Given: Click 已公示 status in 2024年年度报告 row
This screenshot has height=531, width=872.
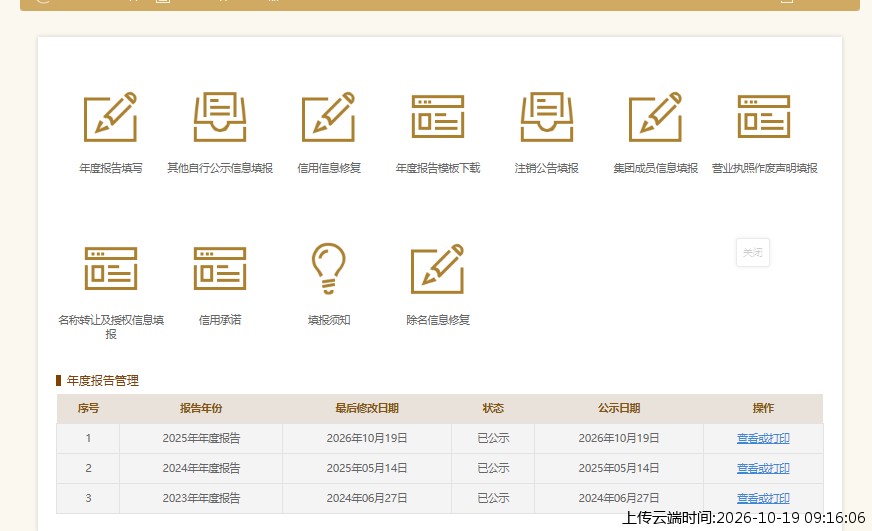Looking at the screenshot, I should coord(493,468).
